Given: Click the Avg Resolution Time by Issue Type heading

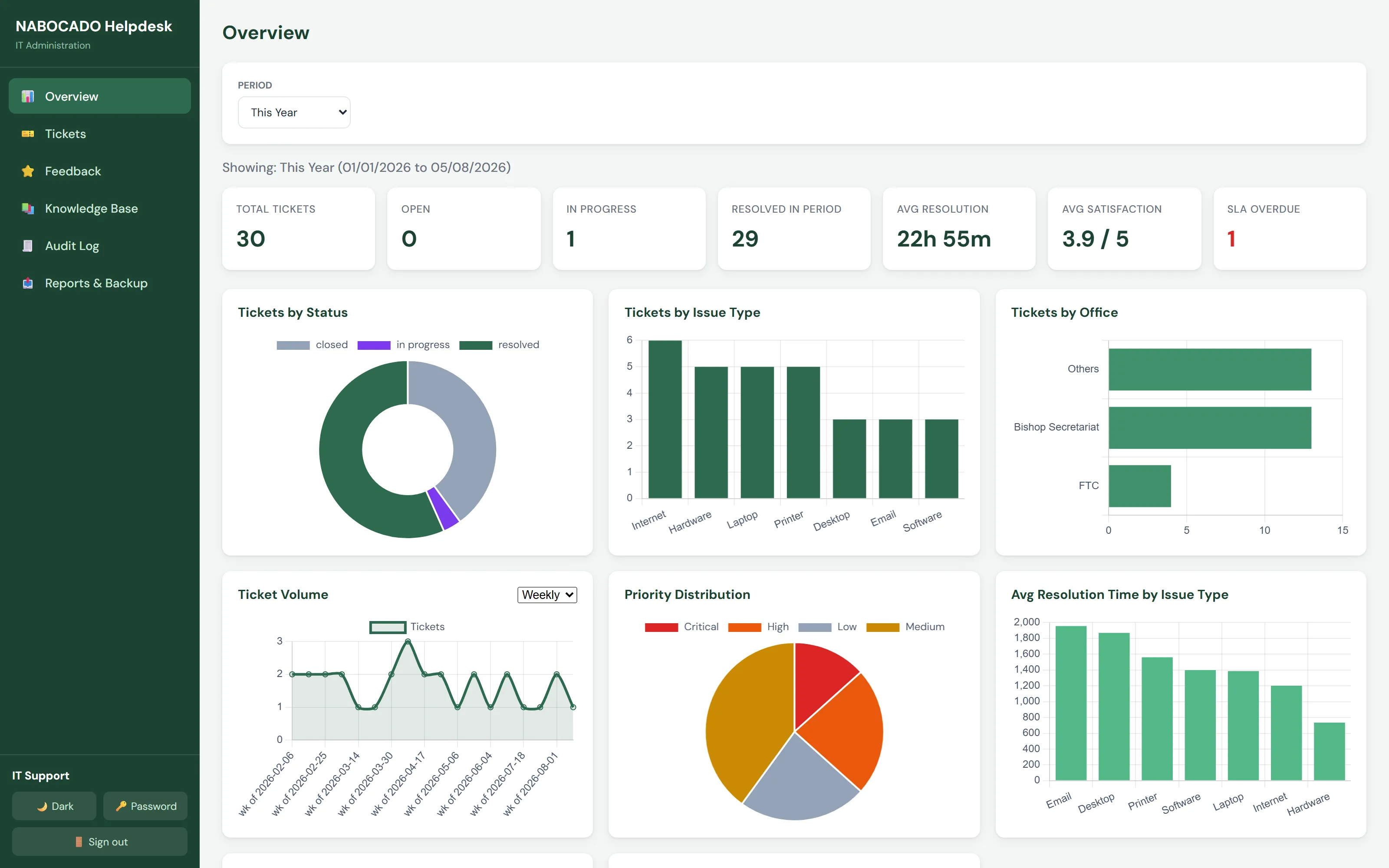Looking at the screenshot, I should pyautogui.click(x=1119, y=595).
